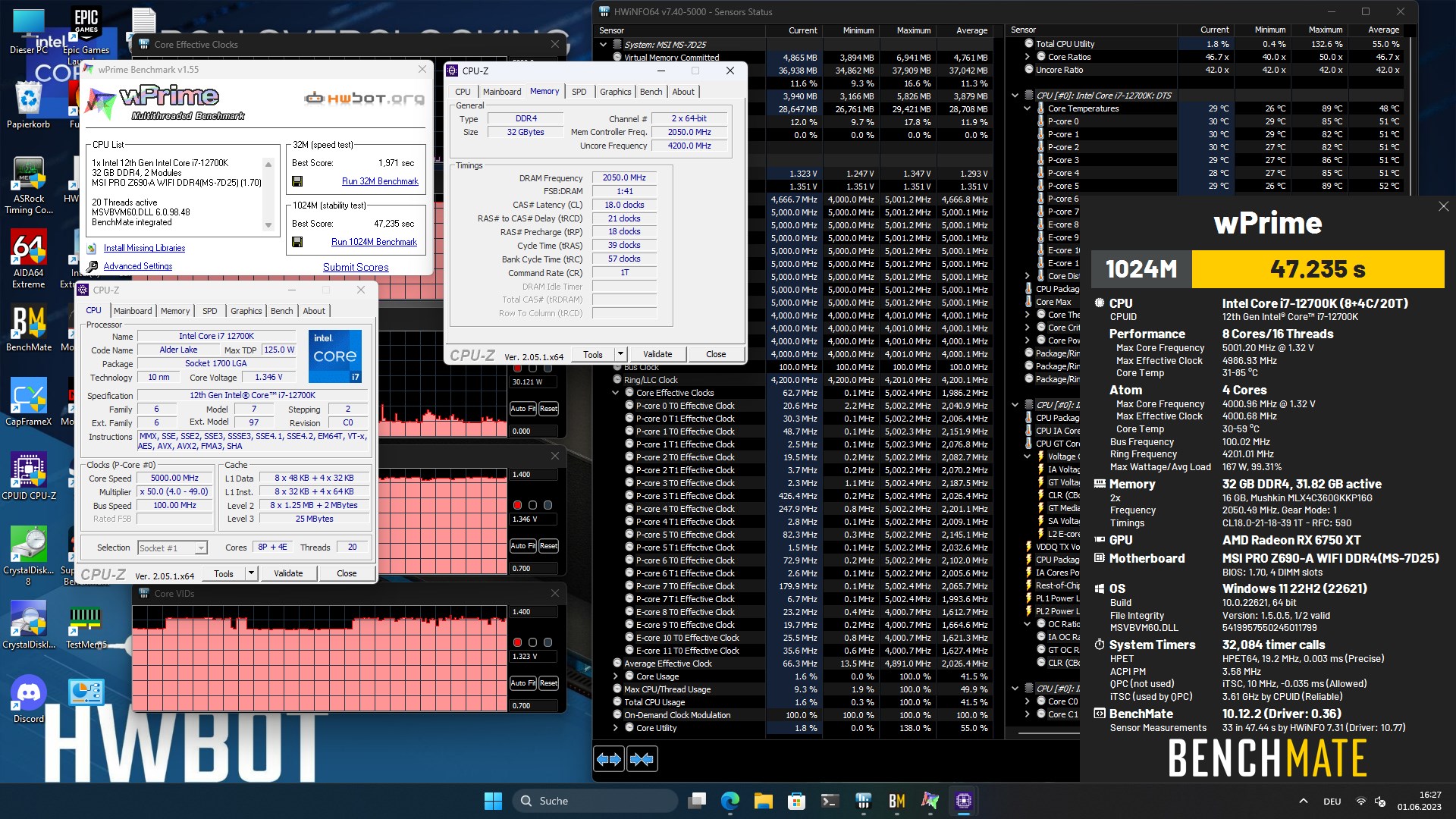This screenshot has height=819, width=1456.
Task: Select gray dot above 1.323 V
Action: pyautogui.click(x=548, y=642)
